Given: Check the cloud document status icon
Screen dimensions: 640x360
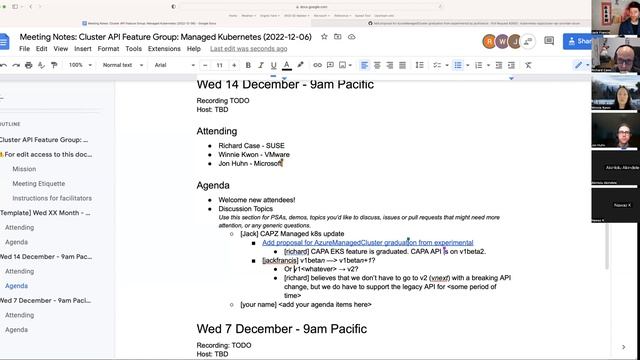Looking at the screenshot, I should pyautogui.click(x=351, y=37).
